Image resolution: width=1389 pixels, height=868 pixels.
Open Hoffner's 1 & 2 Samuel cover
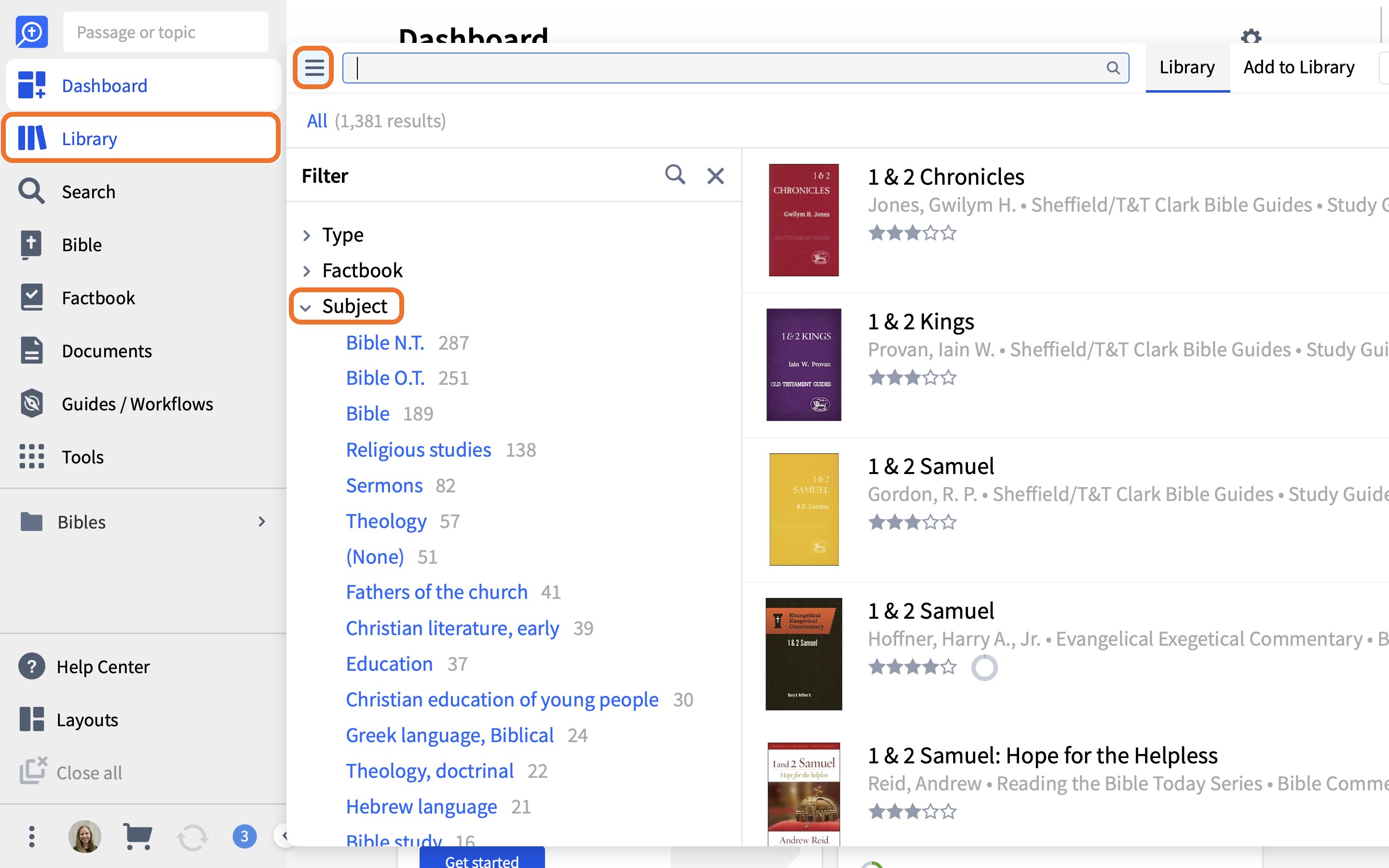[803, 654]
